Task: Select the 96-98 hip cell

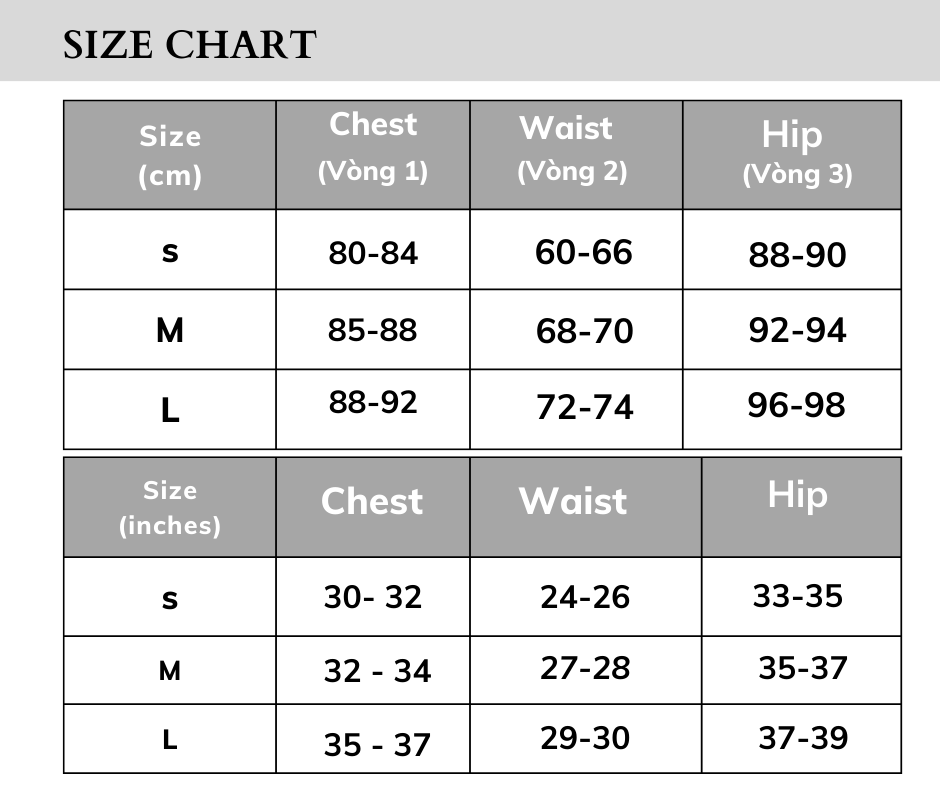Action: [x=796, y=405]
